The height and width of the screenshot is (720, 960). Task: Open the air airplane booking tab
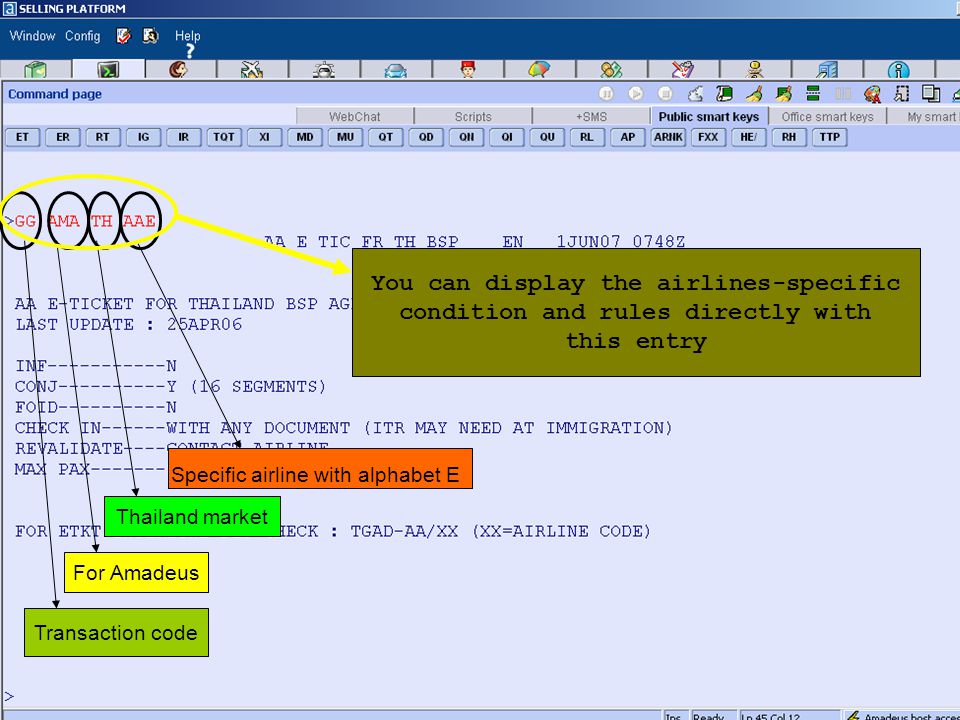(x=252, y=69)
